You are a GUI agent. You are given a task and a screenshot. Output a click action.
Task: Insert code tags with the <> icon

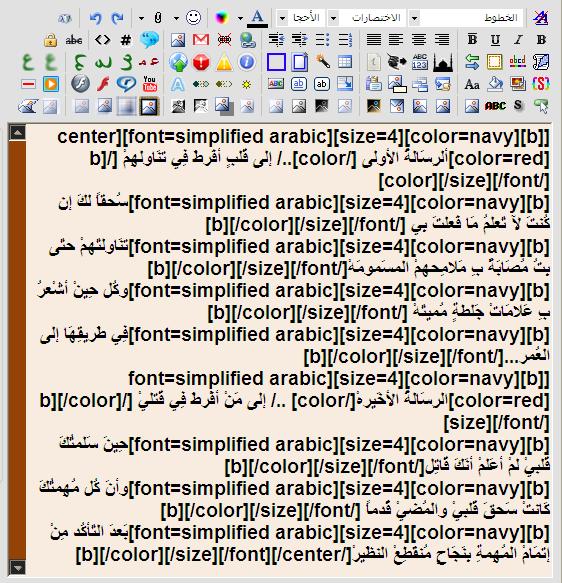103,40
